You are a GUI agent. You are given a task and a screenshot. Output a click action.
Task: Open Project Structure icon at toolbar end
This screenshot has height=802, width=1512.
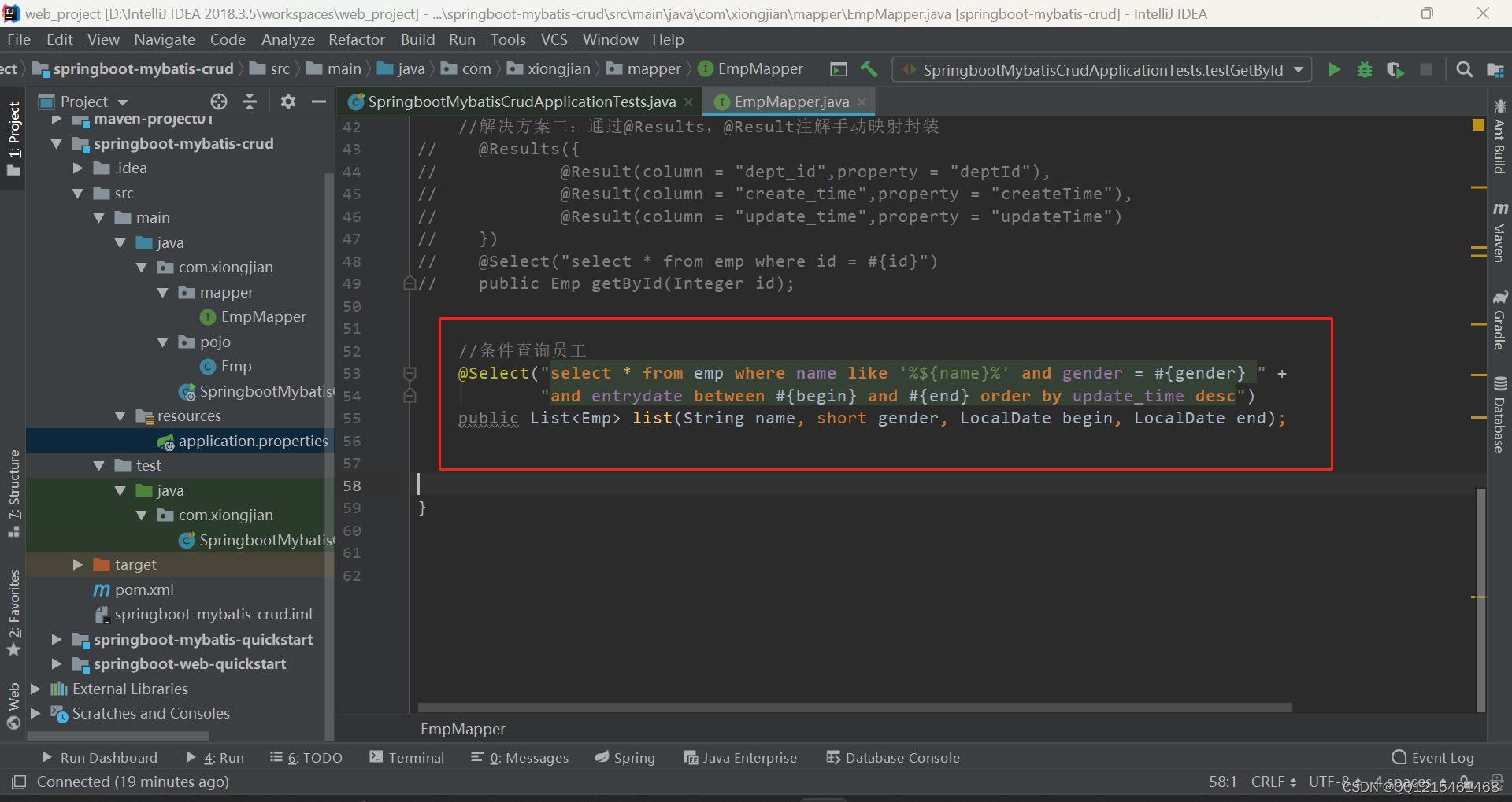pos(1495,69)
